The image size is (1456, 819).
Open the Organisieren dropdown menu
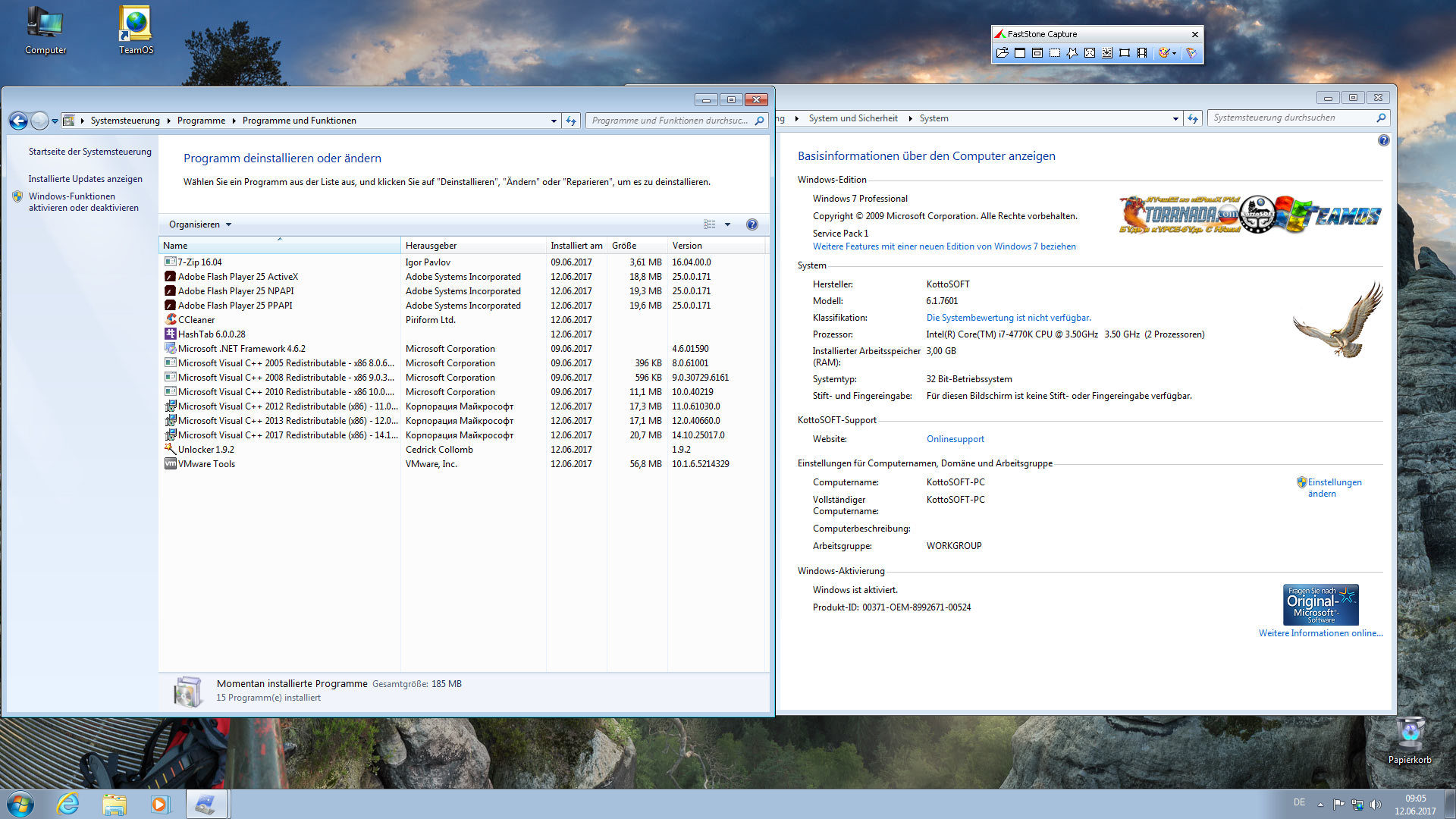pyautogui.click(x=200, y=224)
